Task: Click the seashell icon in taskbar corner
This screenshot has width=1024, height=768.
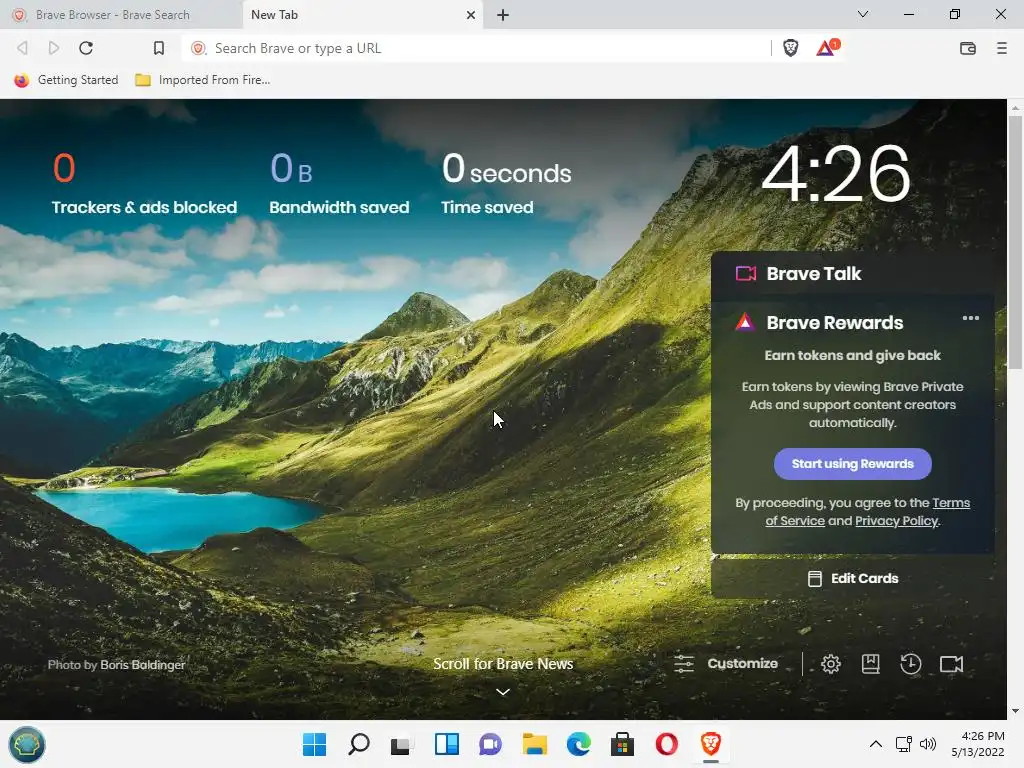Action: 27,744
